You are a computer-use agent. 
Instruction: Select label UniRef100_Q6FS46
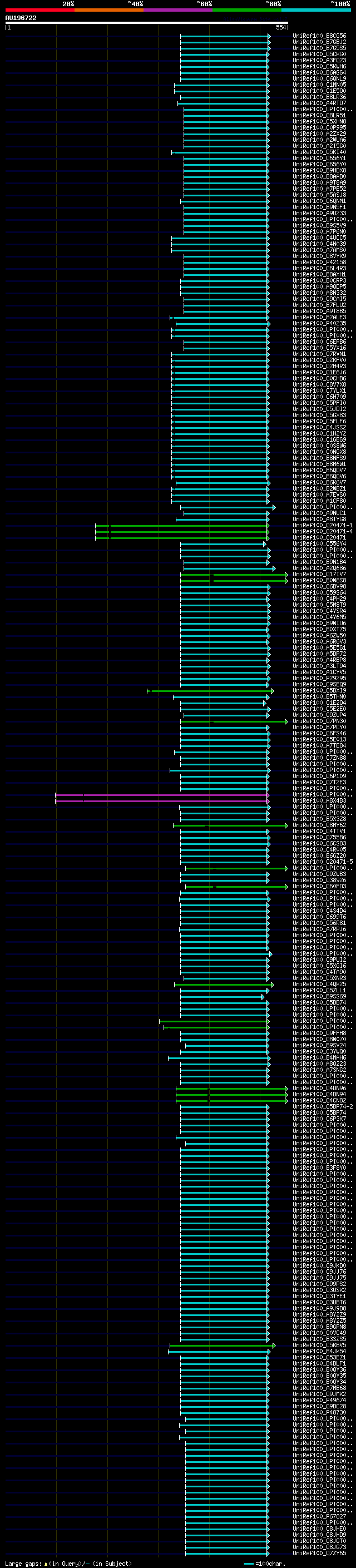click(x=319, y=733)
